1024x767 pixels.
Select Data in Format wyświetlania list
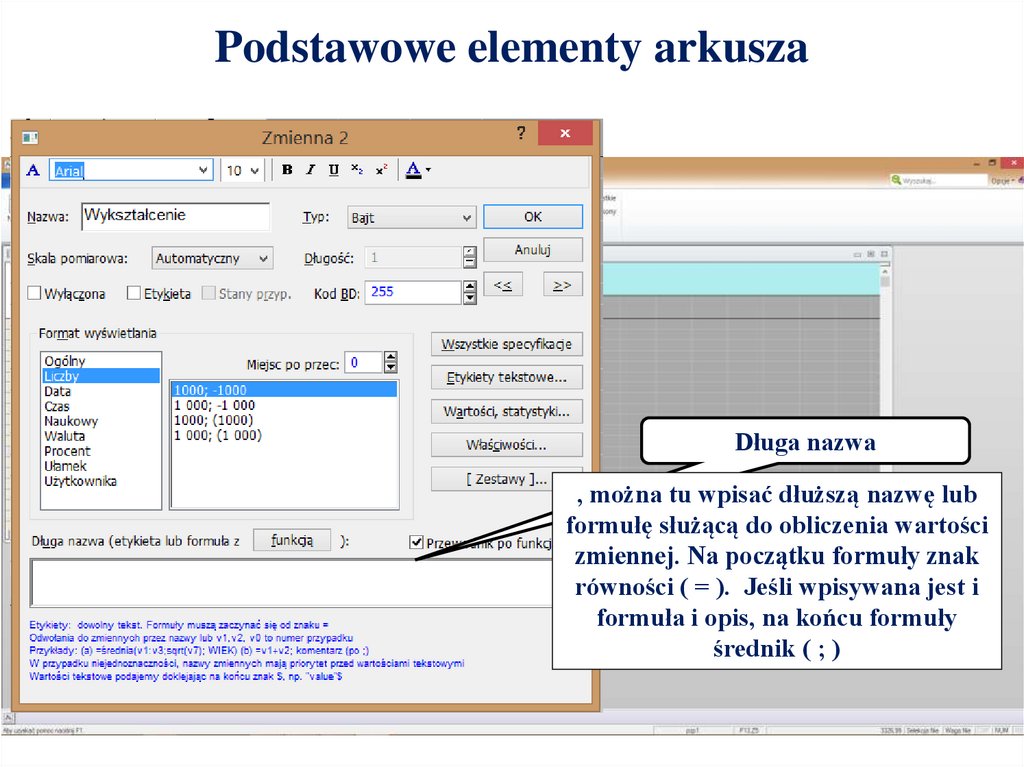(x=58, y=391)
